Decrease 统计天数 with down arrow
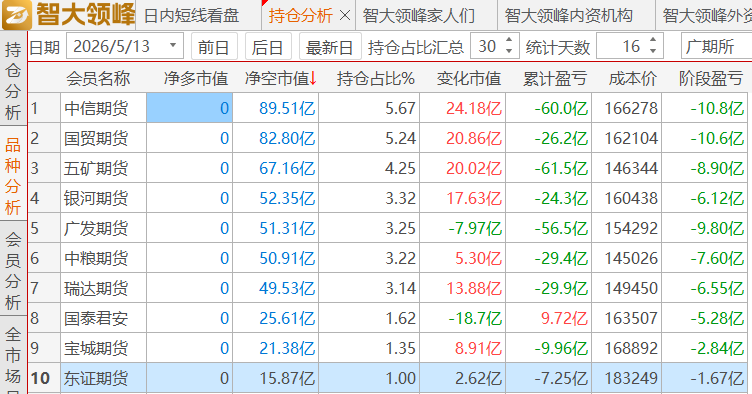The image size is (752, 394). click(x=653, y=52)
